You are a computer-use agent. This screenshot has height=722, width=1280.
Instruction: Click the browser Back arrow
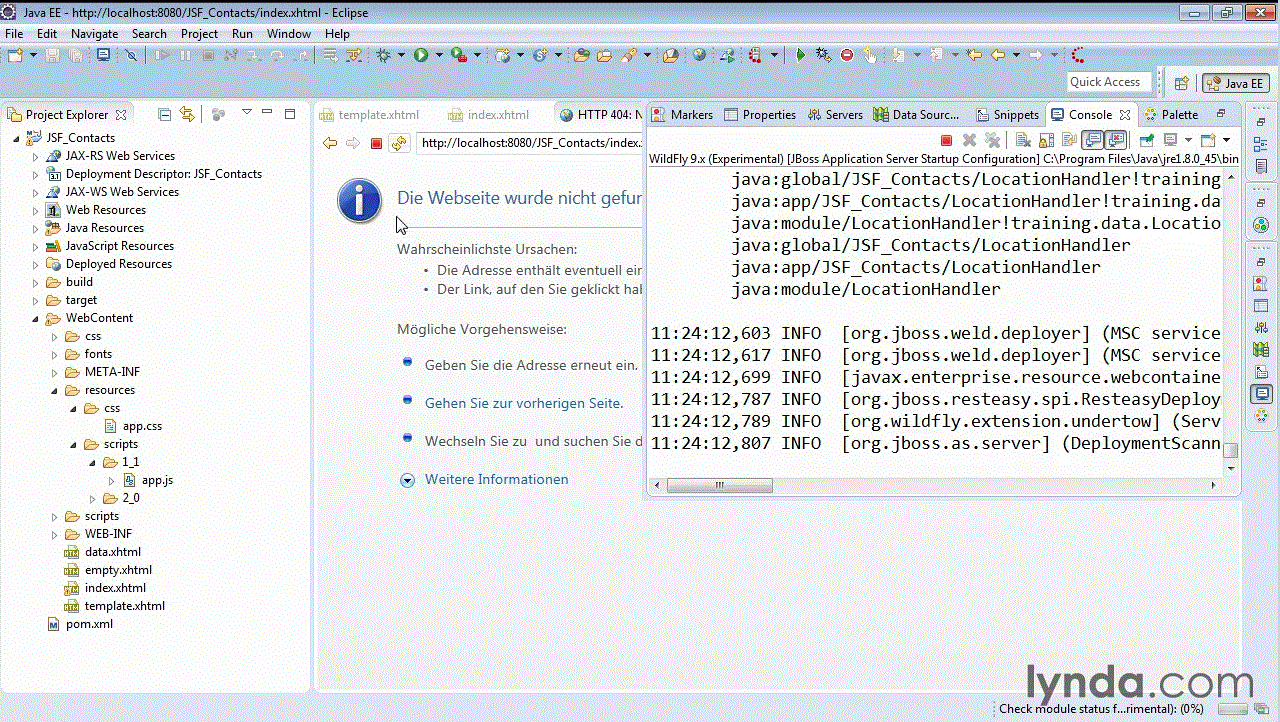point(330,143)
